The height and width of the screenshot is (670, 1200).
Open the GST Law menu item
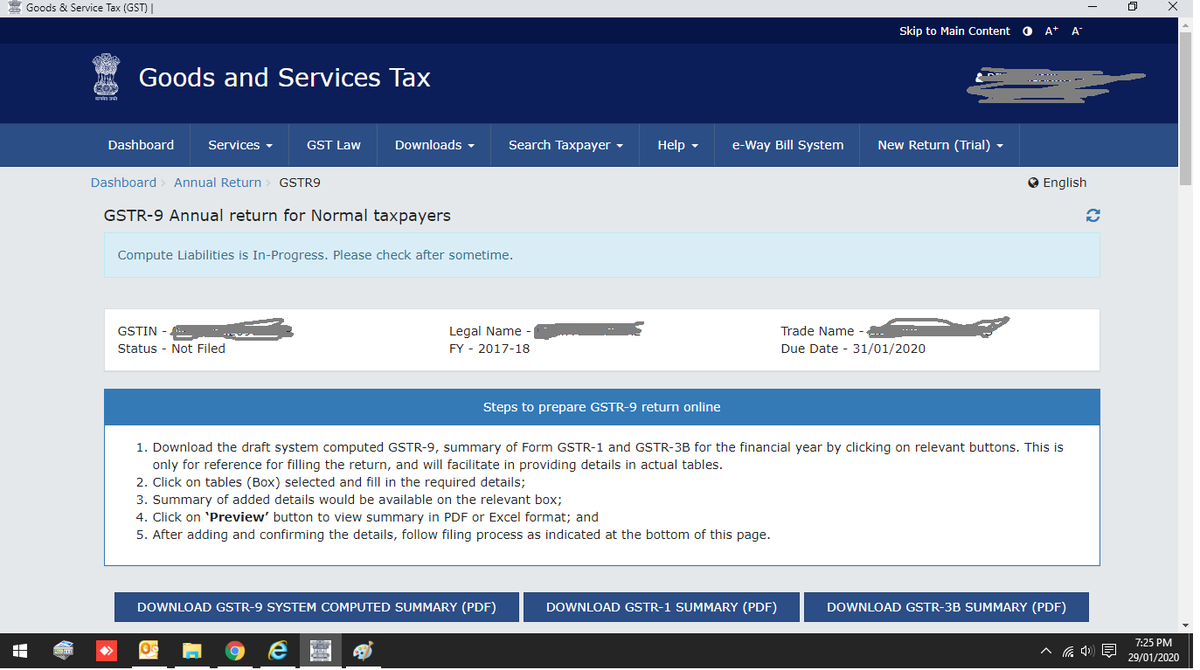(x=334, y=145)
